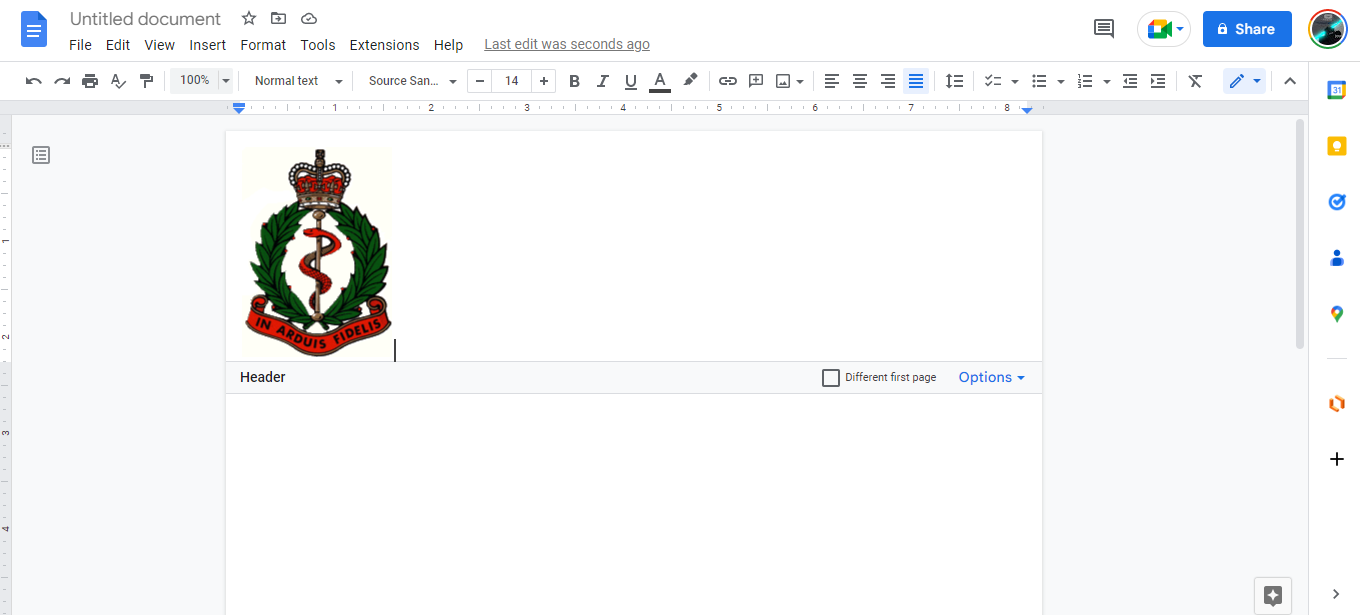The height and width of the screenshot is (615, 1360).
Task: Move the document to a folder
Action: click(278, 19)
